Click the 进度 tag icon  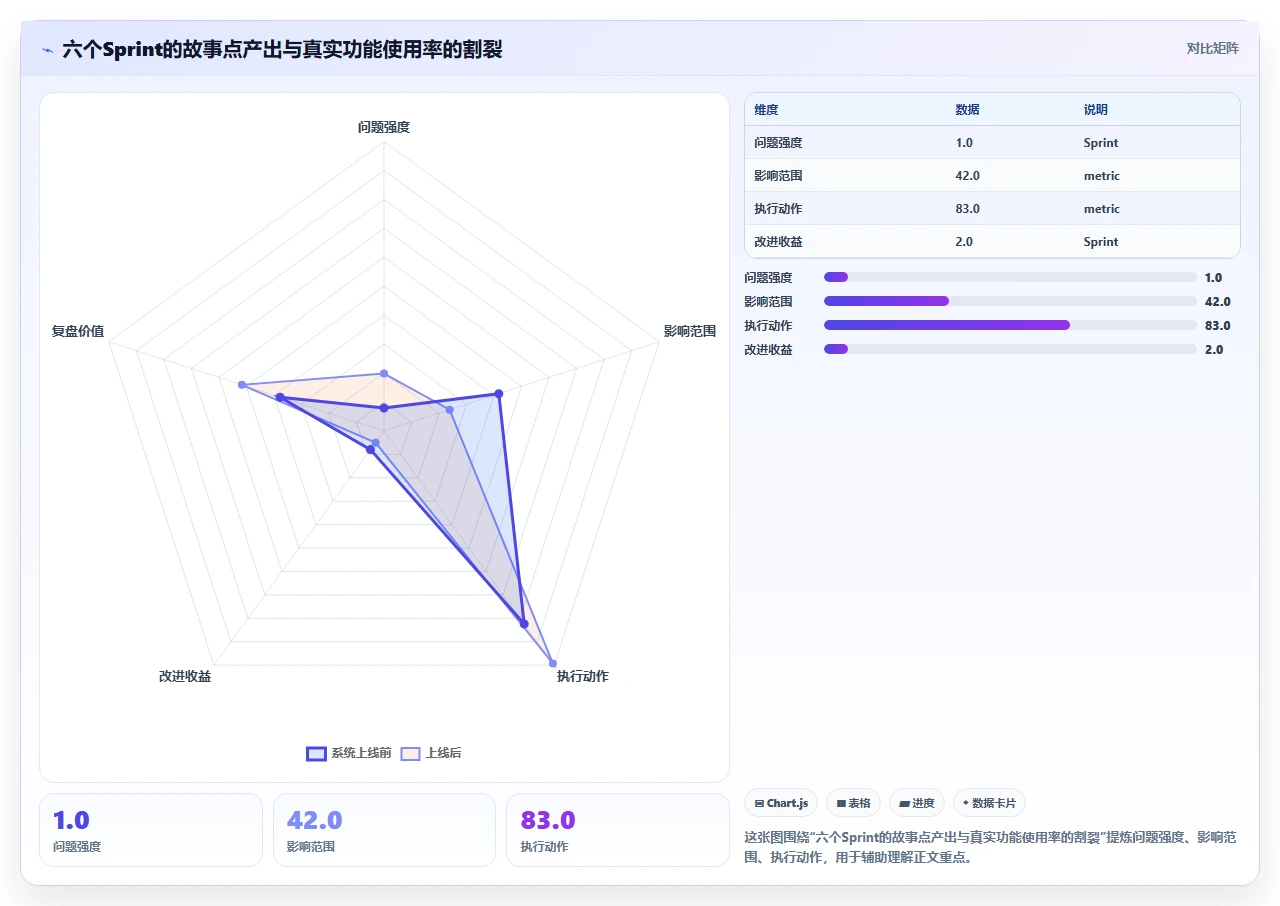click(904, 803)
